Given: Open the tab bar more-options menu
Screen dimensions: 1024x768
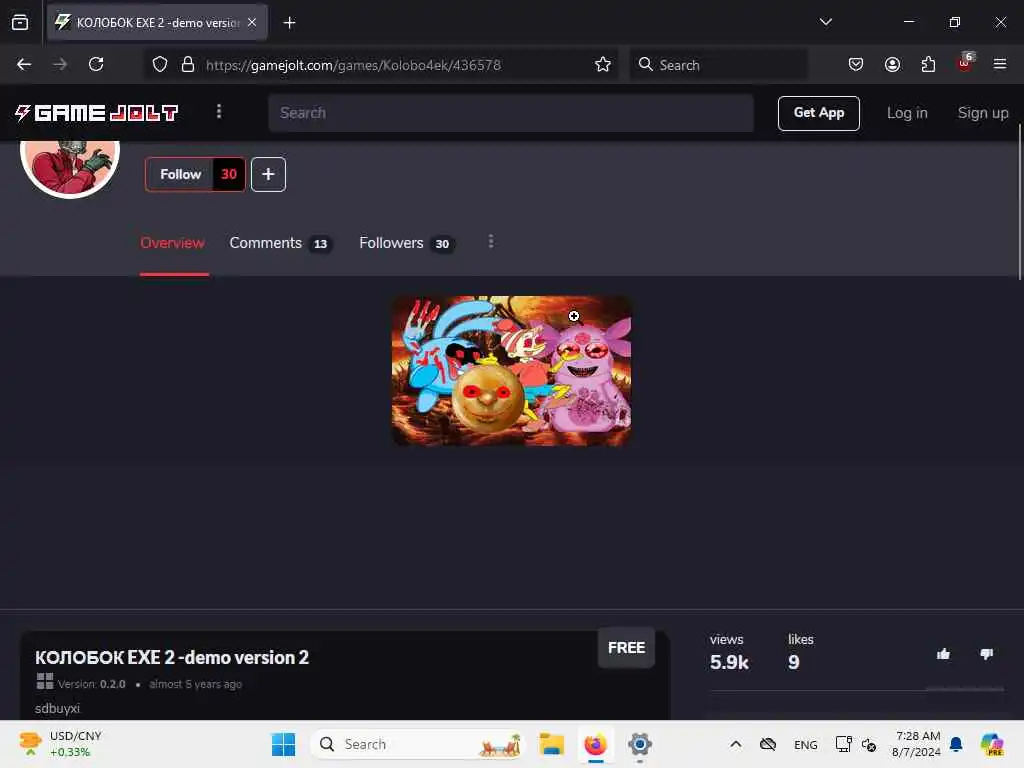Looking at the screenshot, I should click(490, 242).
